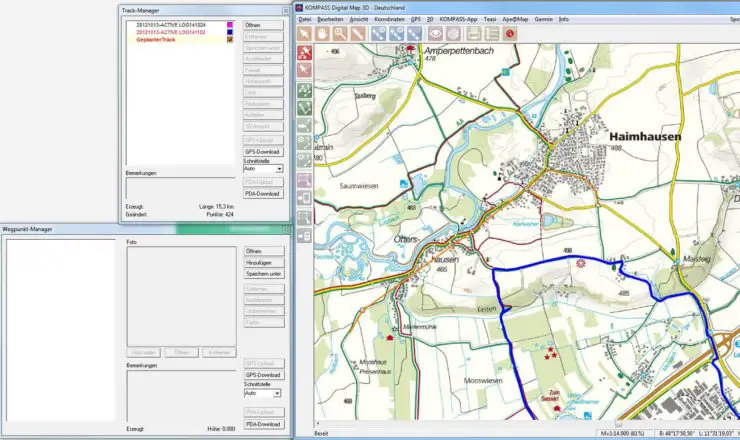Viewport: 740px width, 440px height.
Task: Click Punkte 424 text in Track-Manager
Action: point(220,214)
